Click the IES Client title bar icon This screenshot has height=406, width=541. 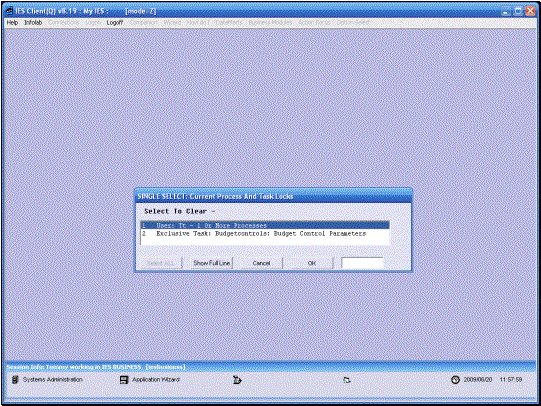click(10, 11)
